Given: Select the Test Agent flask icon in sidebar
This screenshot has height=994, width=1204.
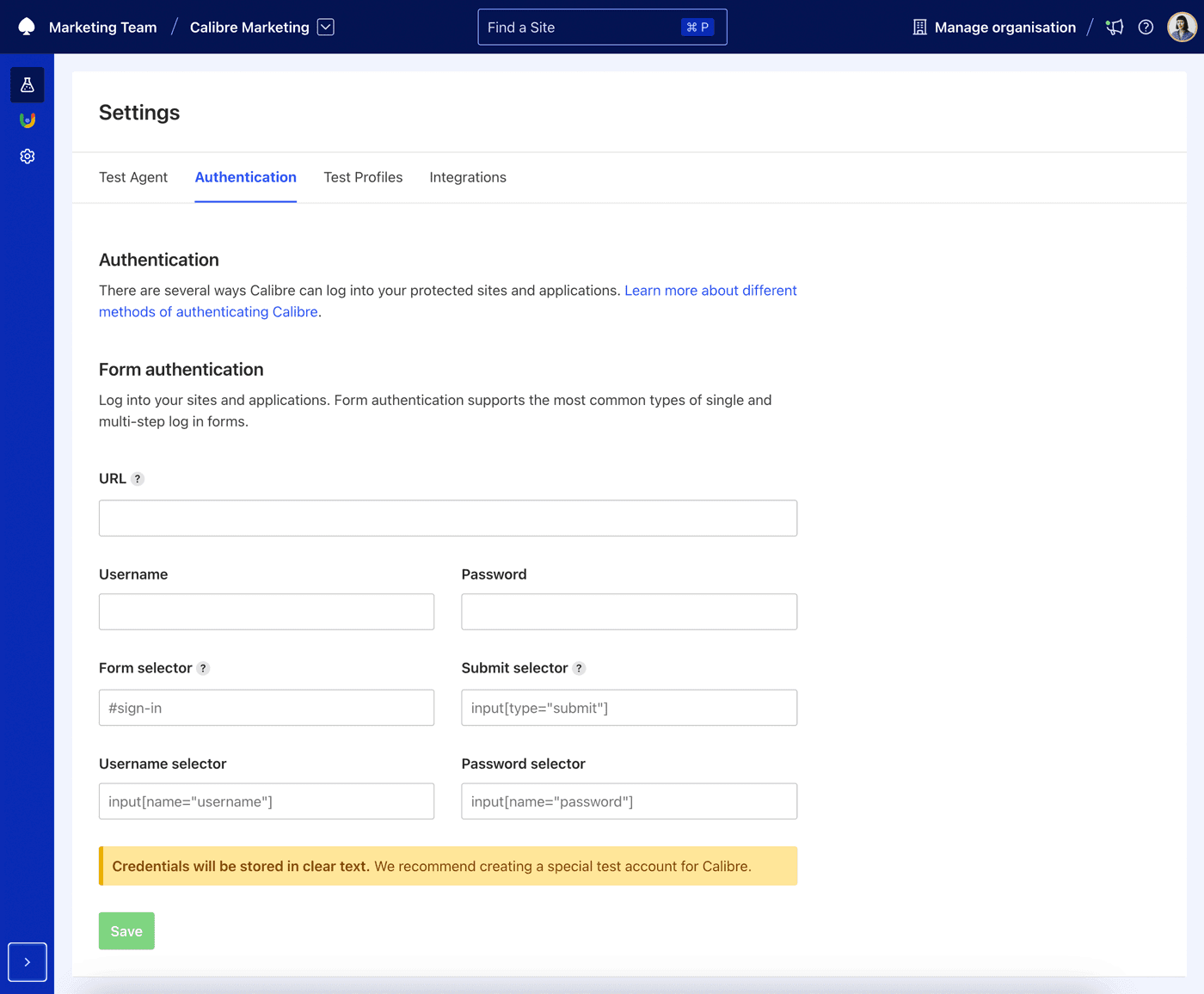Looking at the screenshot, I should click(27, 84).
